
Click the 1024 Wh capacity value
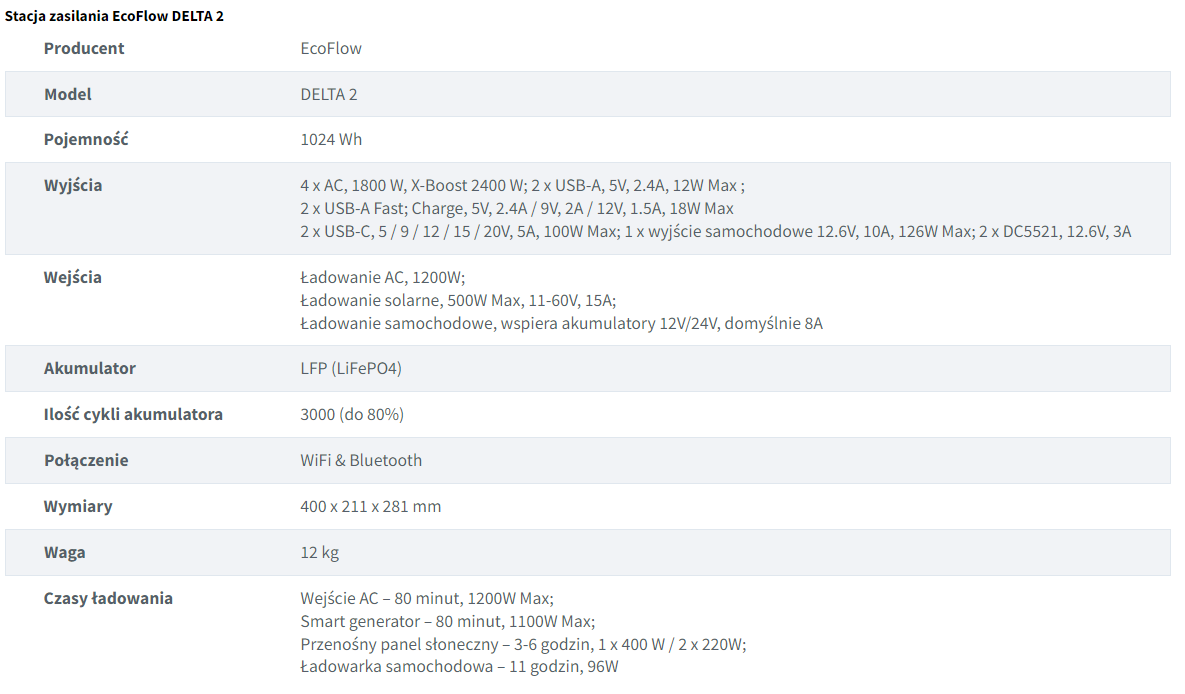click(x=331, y=140)
